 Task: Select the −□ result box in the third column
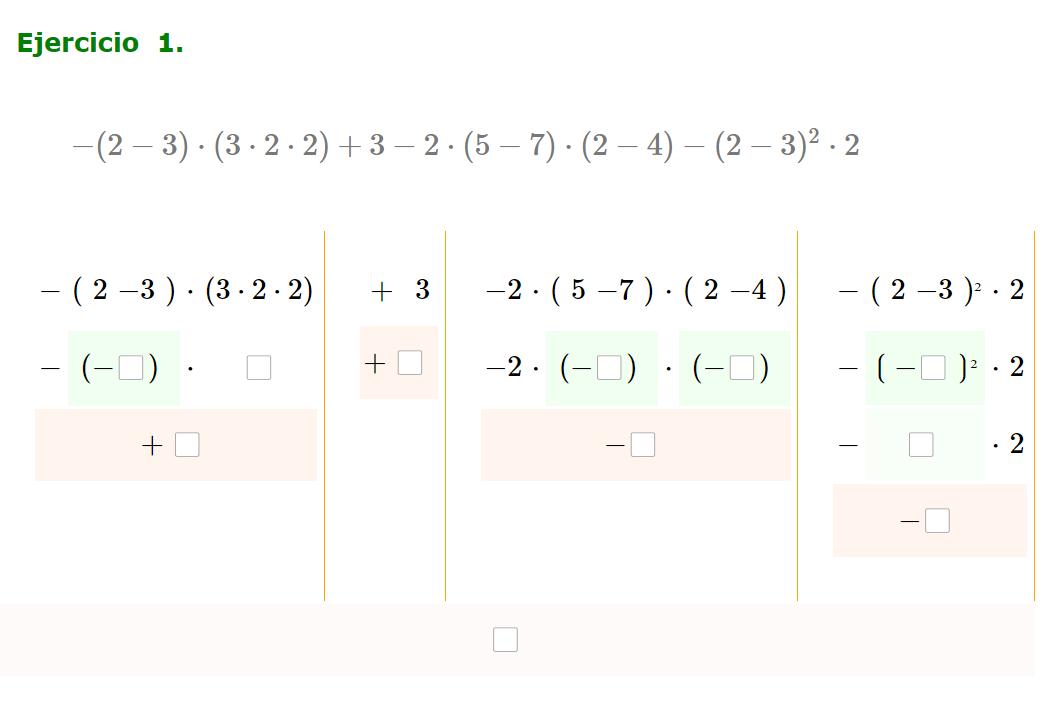click(x=643, y=445)
